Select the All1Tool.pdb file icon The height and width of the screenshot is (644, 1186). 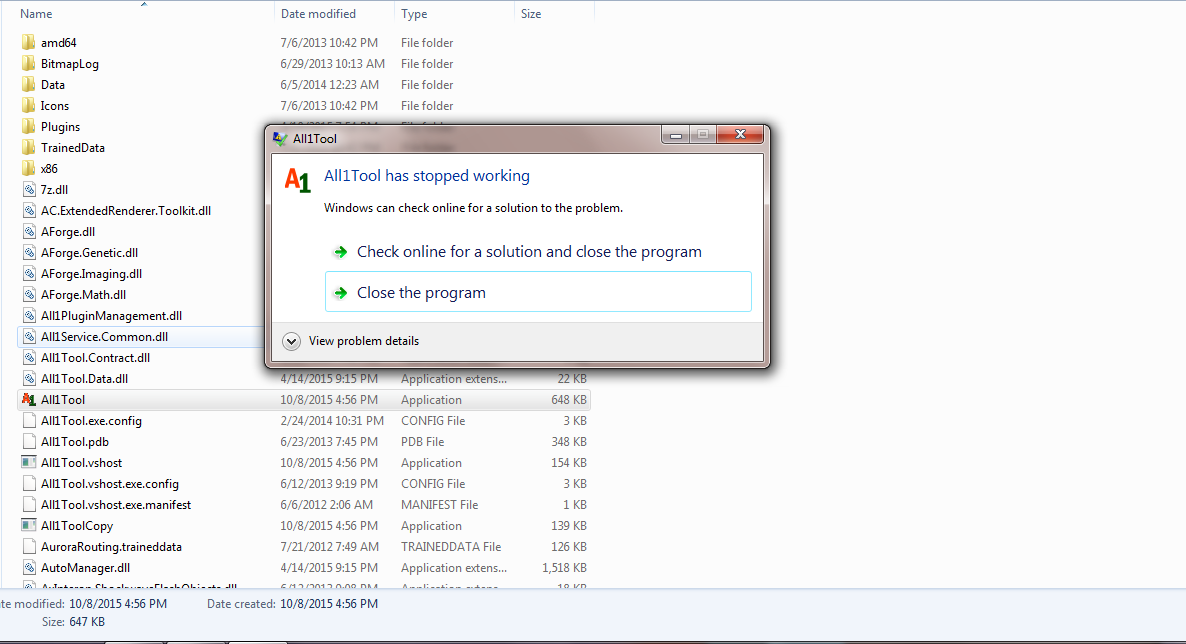29,442
